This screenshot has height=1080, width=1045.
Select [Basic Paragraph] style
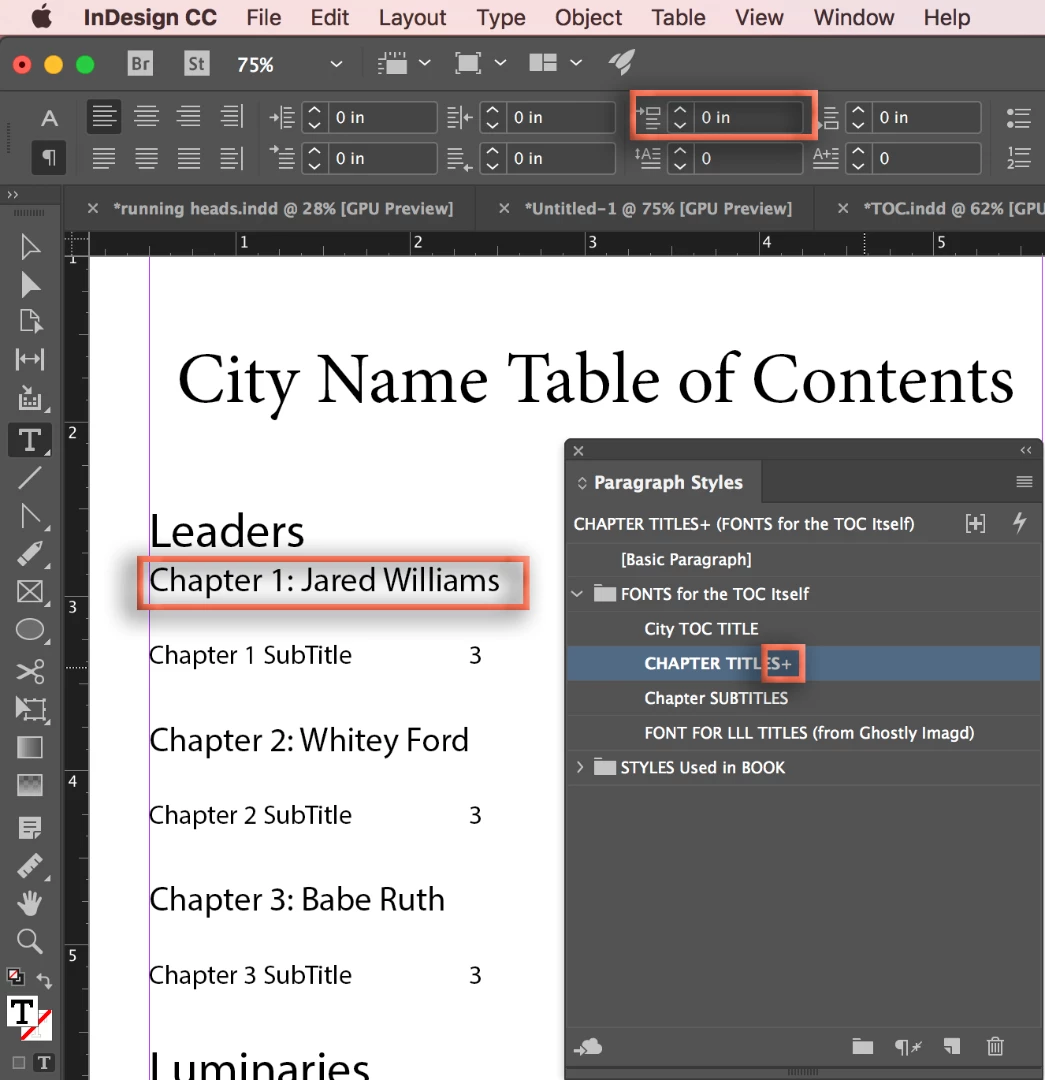pos(803,559)
